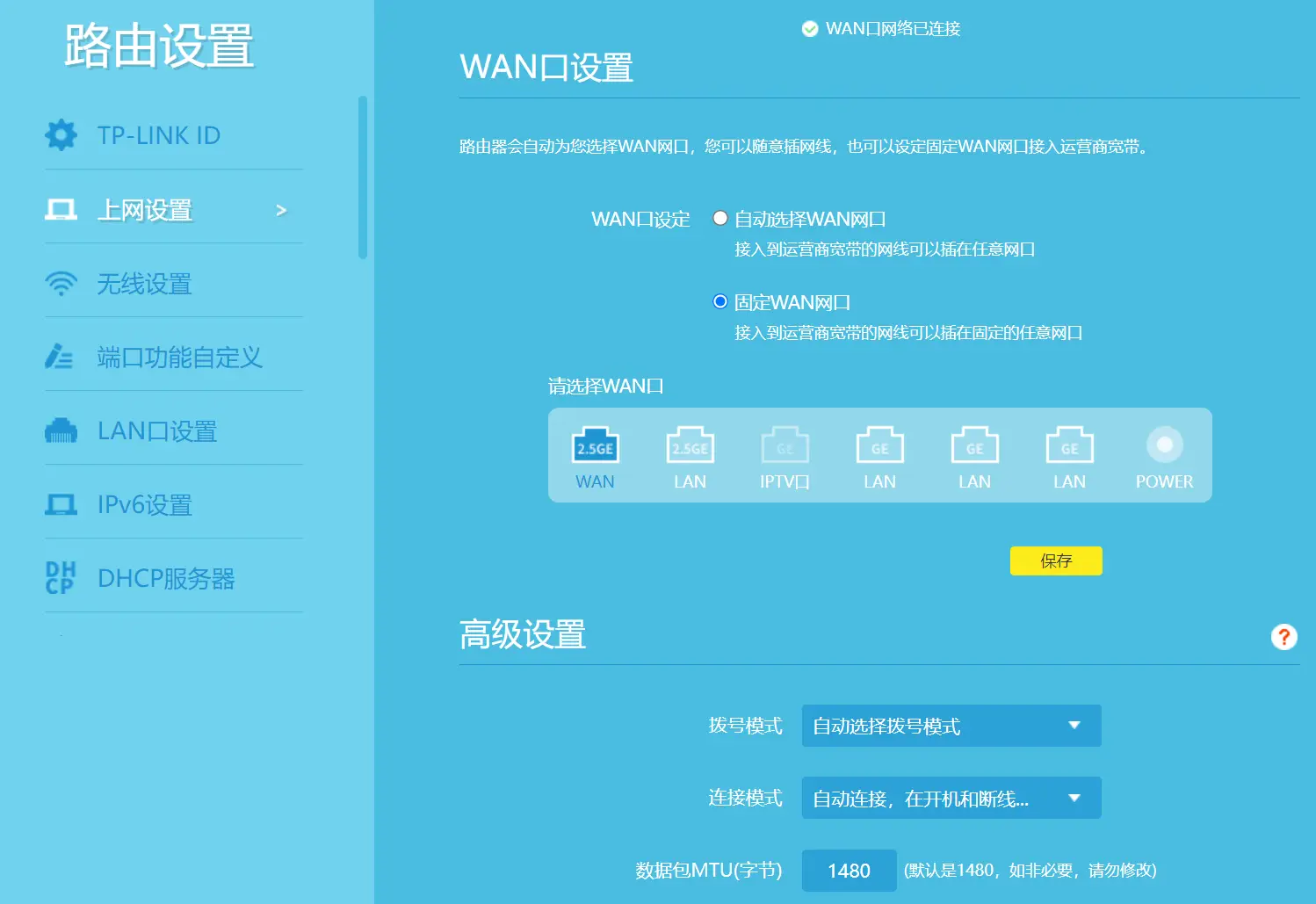This screenshot has height=904, width=1316.
Task: Enable automatic WAN port selection
Action: click(720, 218)
